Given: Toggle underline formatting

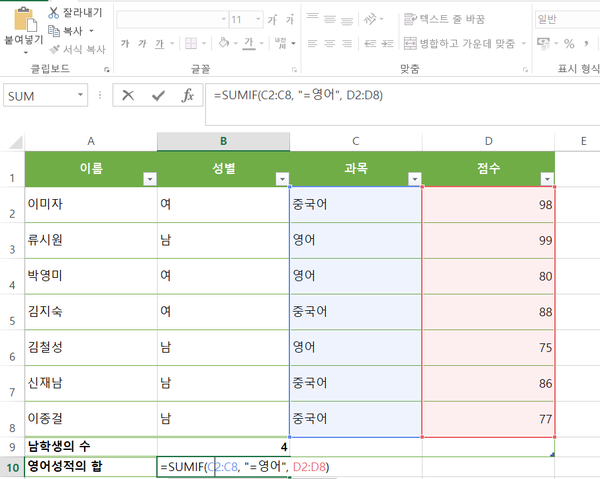Looking at the screenshot, I should point(159,44).
